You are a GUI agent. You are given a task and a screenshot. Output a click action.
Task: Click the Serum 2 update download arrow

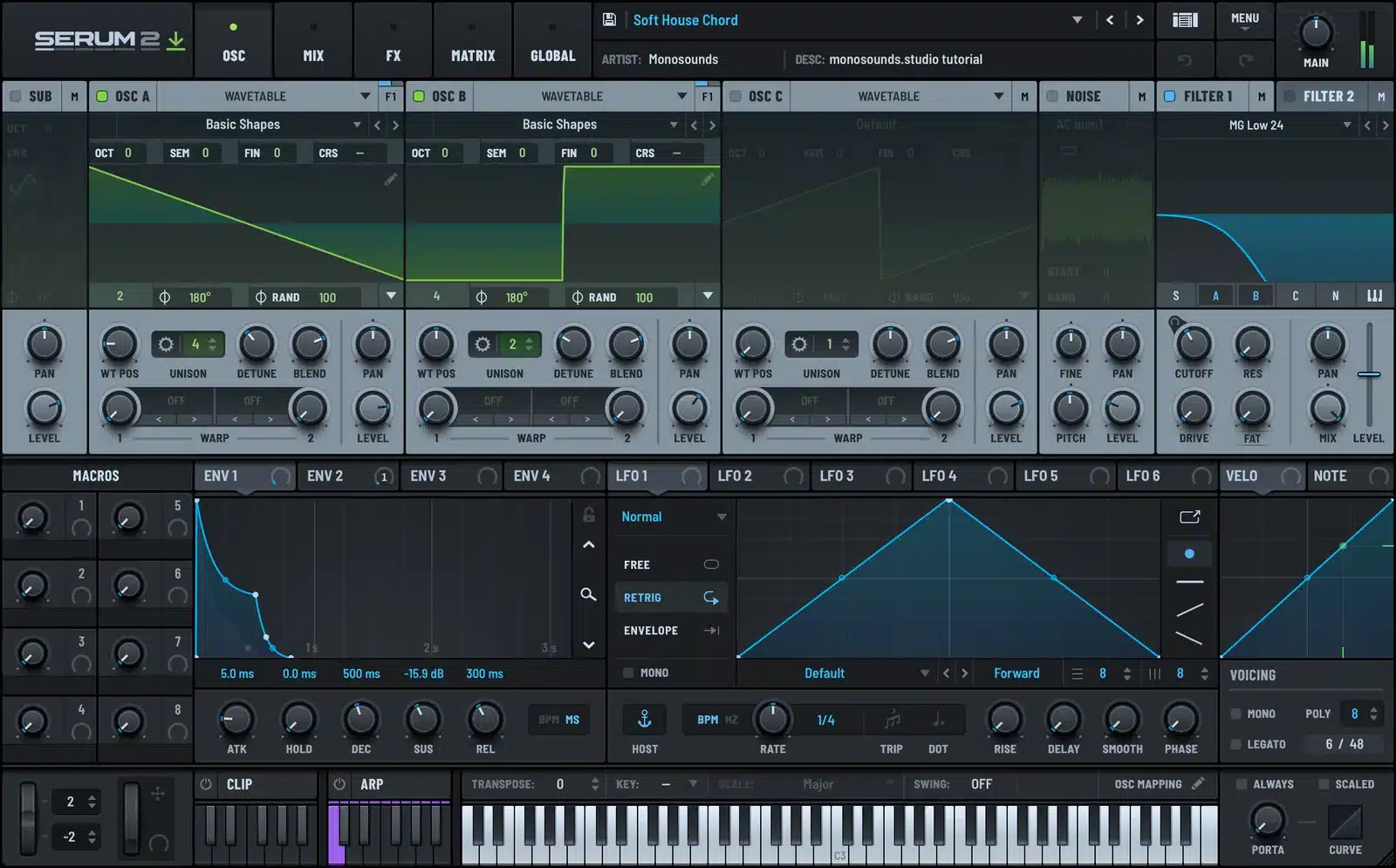point(176,40)
